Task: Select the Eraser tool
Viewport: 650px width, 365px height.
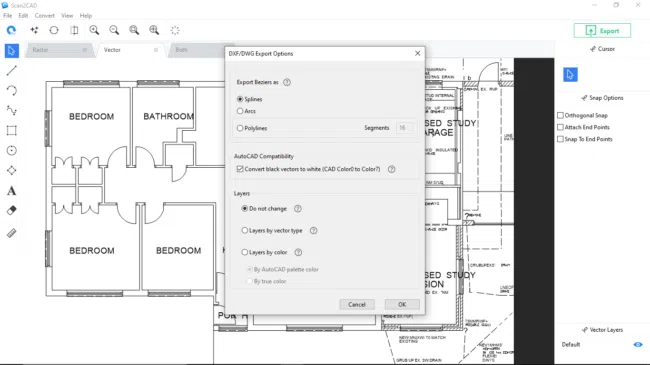Action: [12, 210]
